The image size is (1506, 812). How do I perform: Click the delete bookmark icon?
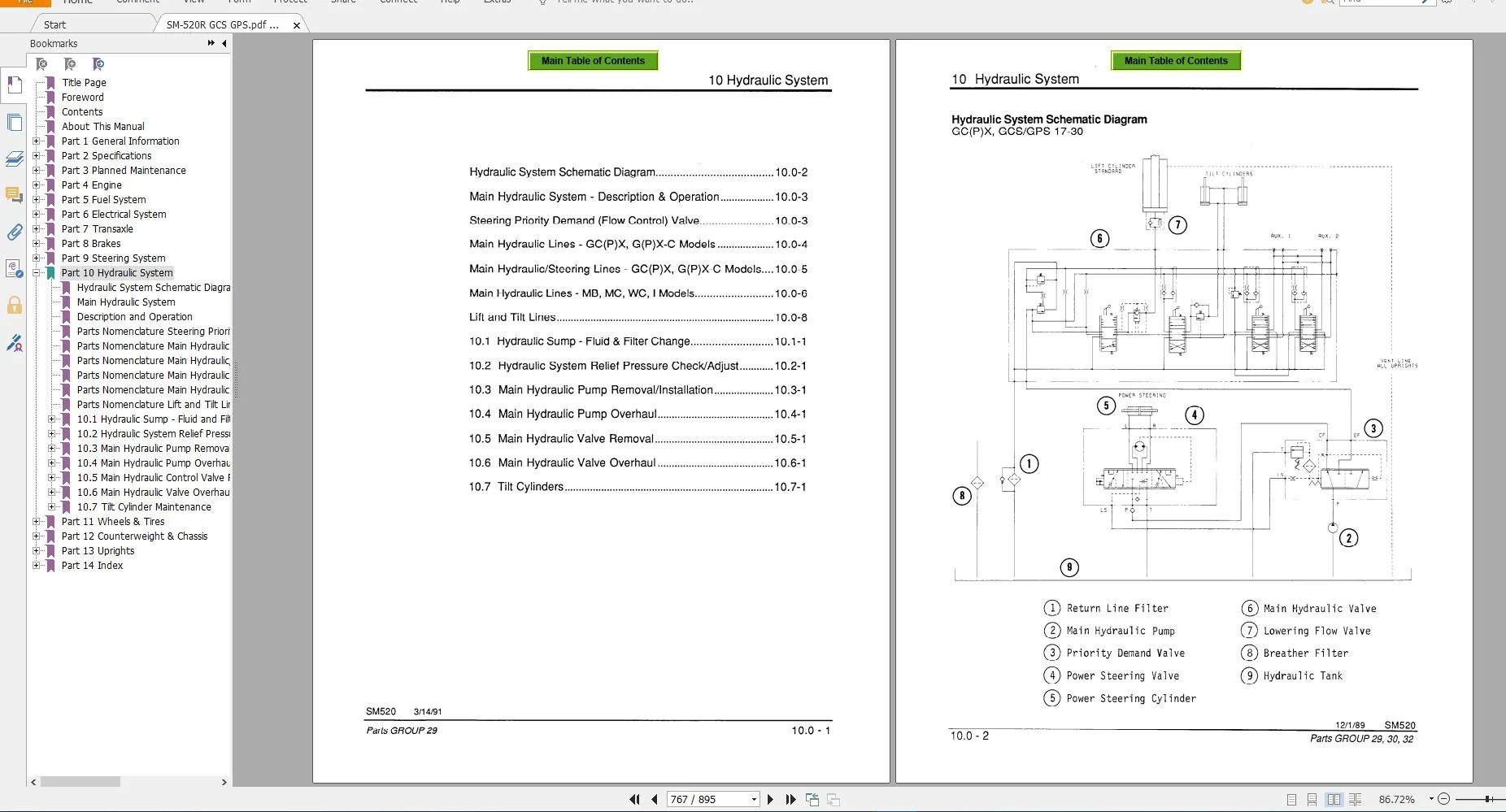41,64
